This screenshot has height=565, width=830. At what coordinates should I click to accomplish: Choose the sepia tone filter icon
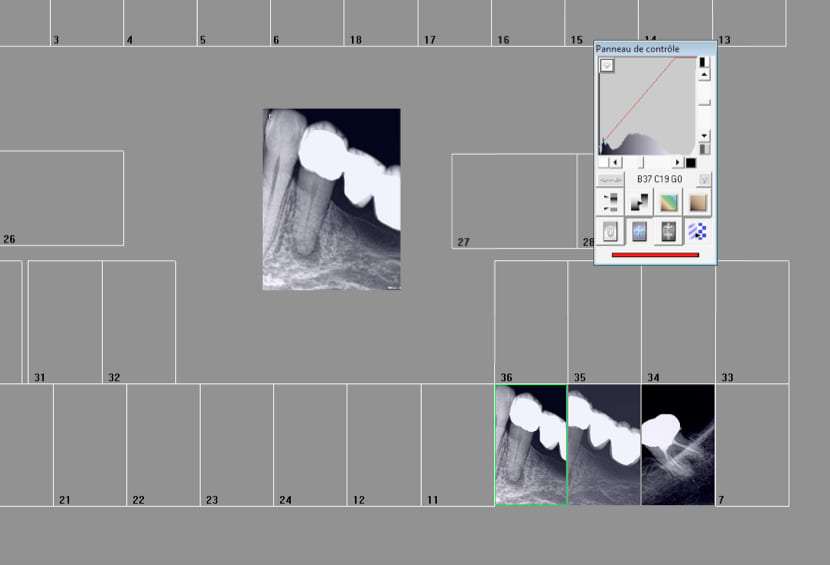698,203
